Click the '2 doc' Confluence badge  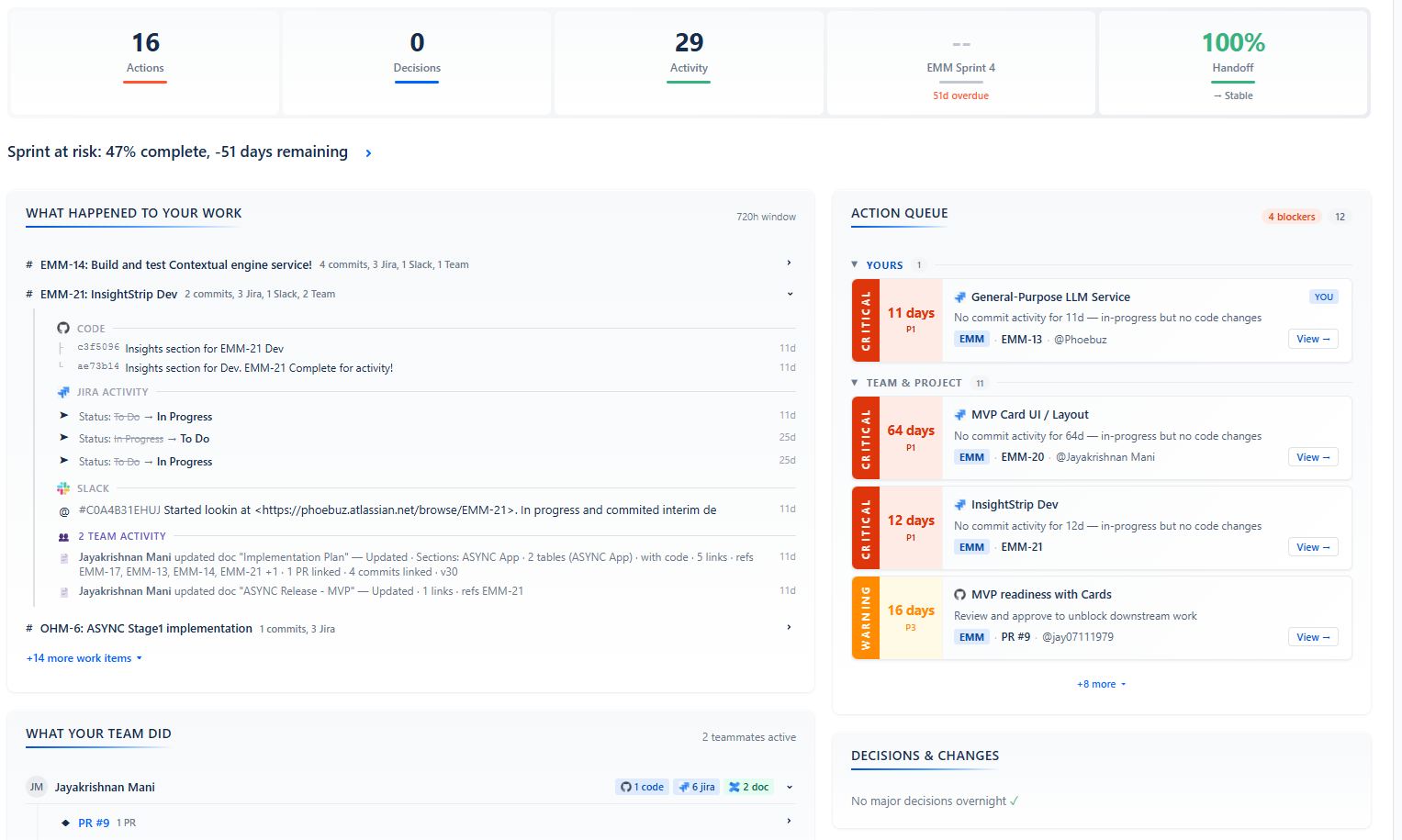pos(748,787)
